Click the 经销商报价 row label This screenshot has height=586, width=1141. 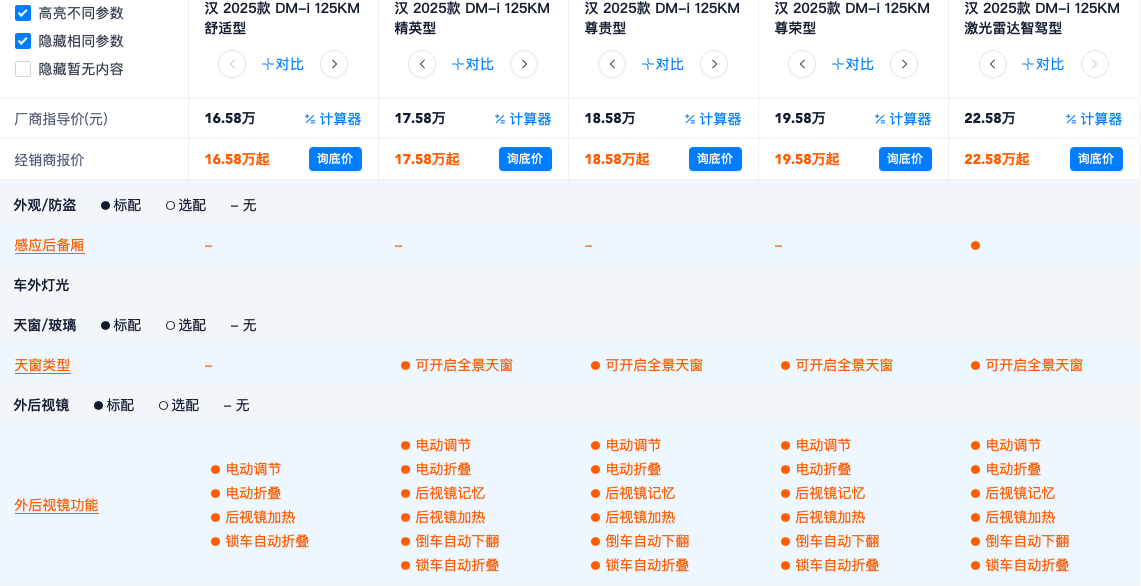tap(49, 160)
